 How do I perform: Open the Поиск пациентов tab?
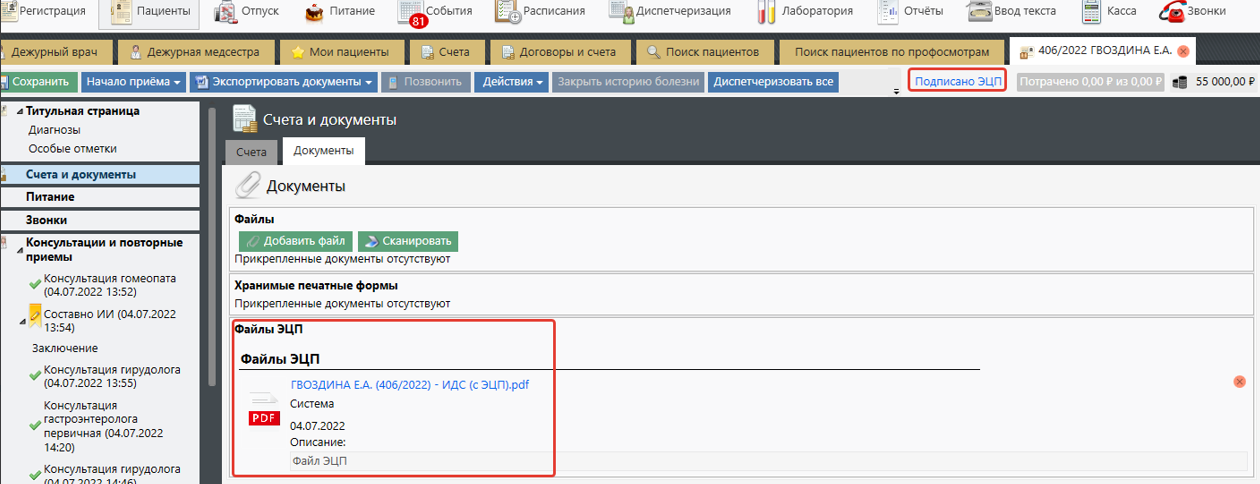(x=703, y=51)
